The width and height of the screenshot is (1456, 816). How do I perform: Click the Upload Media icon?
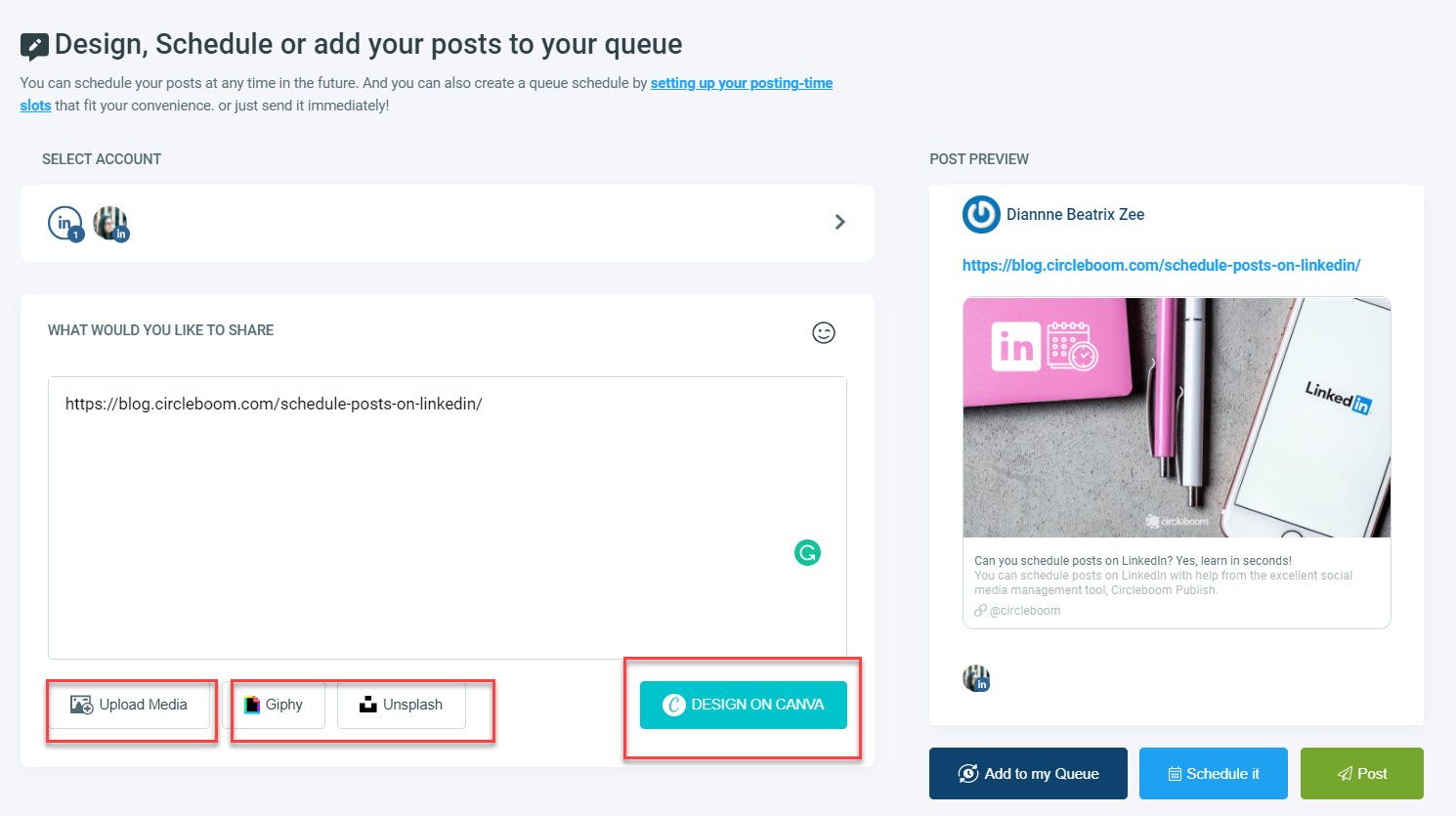pyautogui.click(x=82, y=704)
